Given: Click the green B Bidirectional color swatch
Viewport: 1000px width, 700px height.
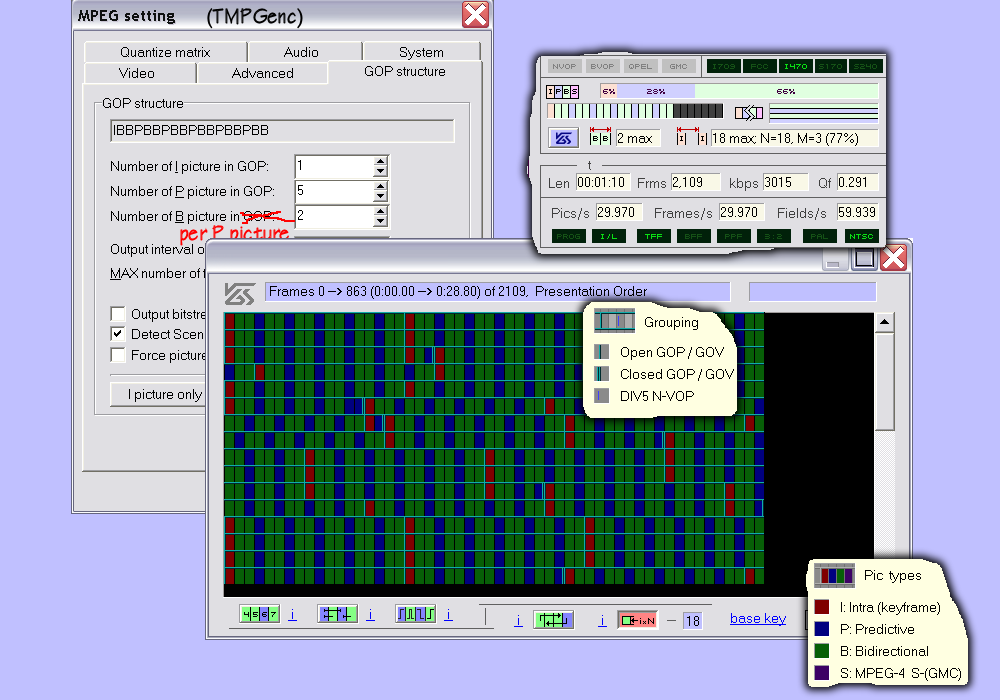Looking at the screenshot, I should point(822,651).
